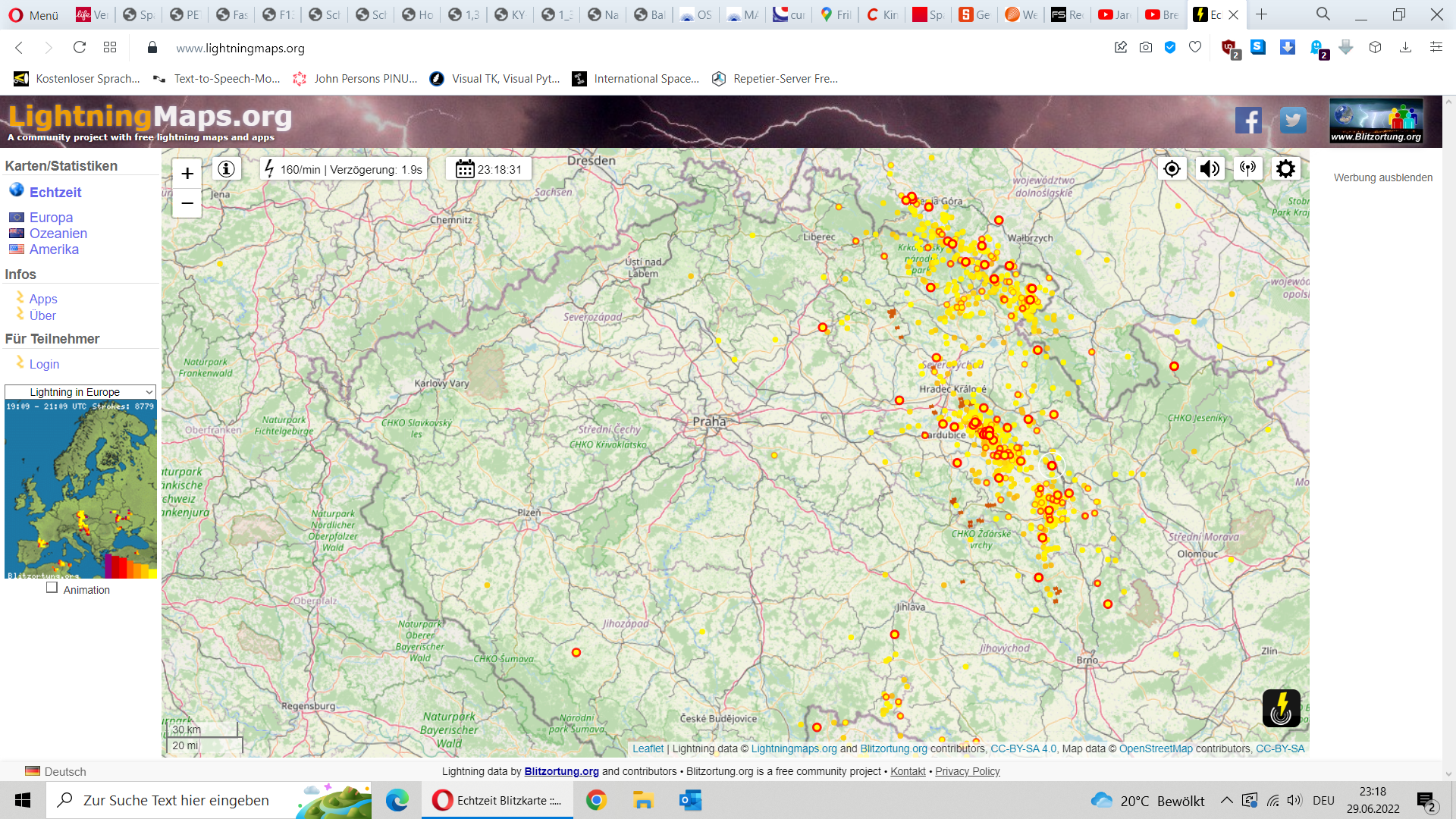Open the Privacy Policy footer link
This screenshot has width=1456, height=819.
[x=967, y=771]
